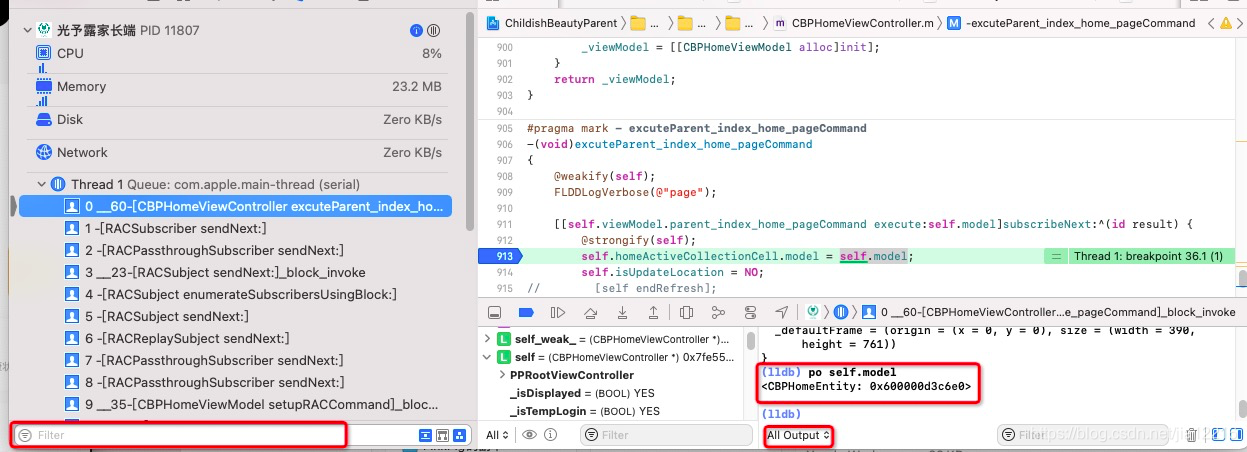Open Debug View Hierarchy
The height and width of the screenshot is (452, 1247).
[687, 312]
